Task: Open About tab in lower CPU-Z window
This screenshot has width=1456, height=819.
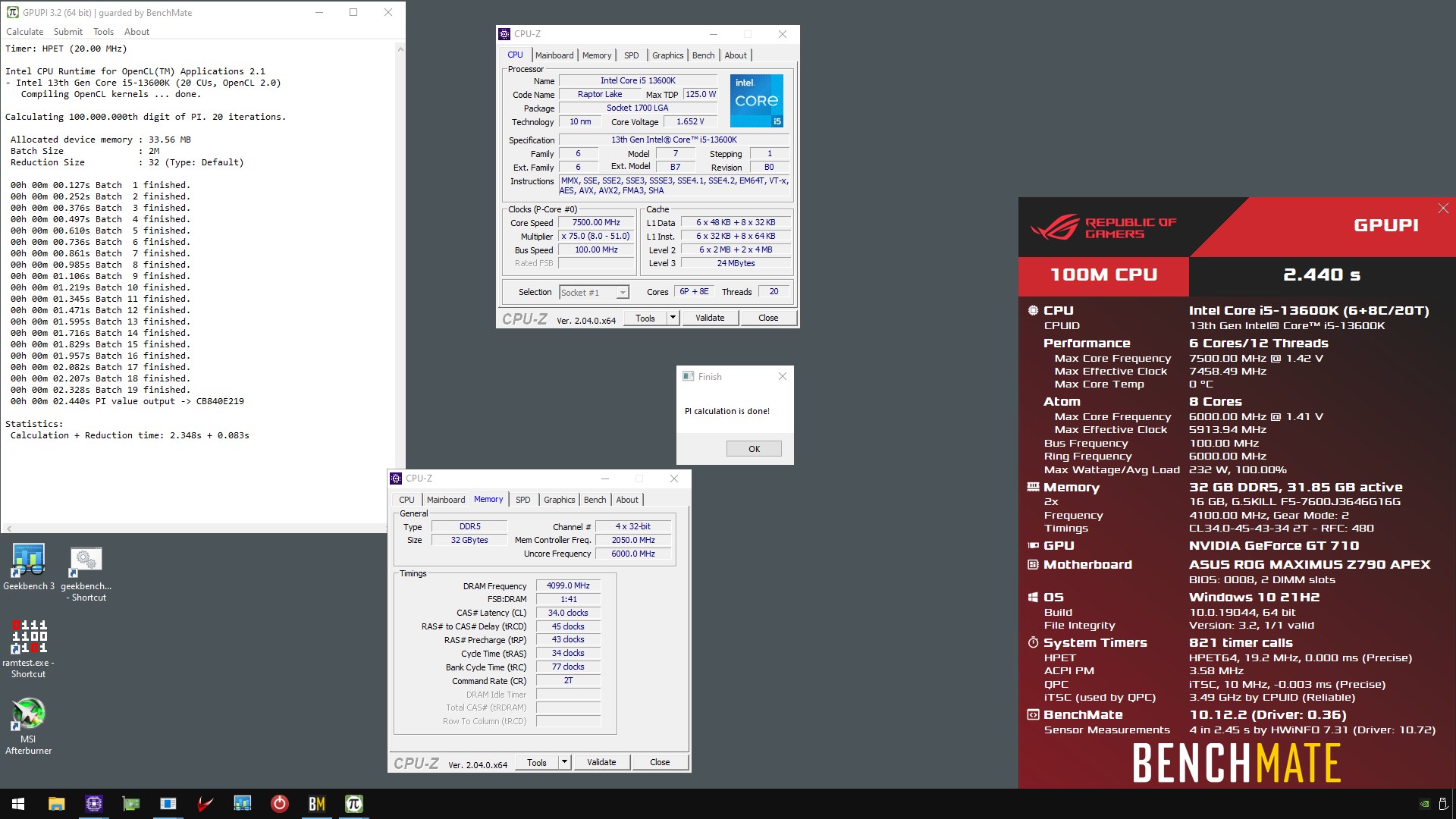Action: tap(626, 500)
